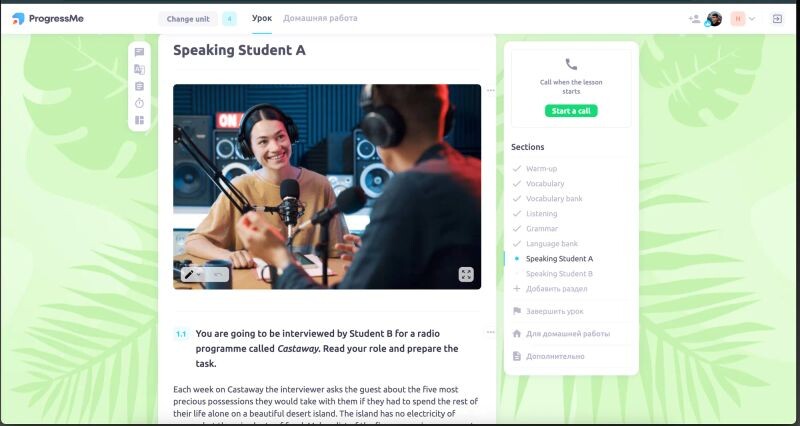Open the timer stopwatch icon
The width and height of the screenshot is (800, 426).
point(139,103)
